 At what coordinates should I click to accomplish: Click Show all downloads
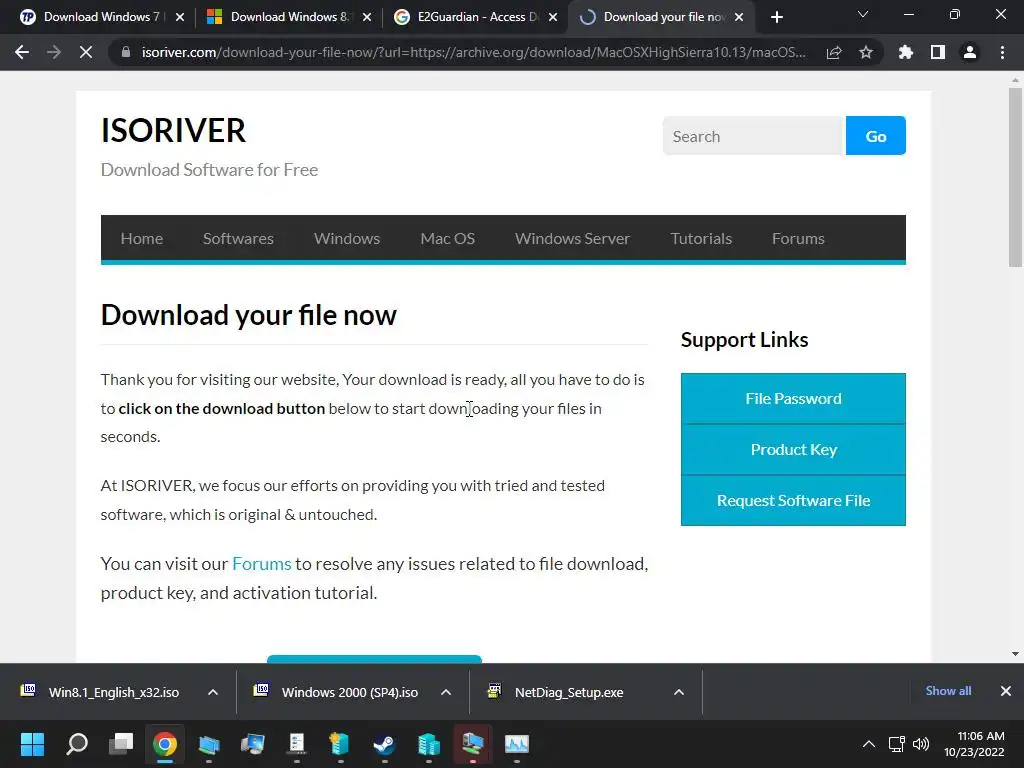948,691
